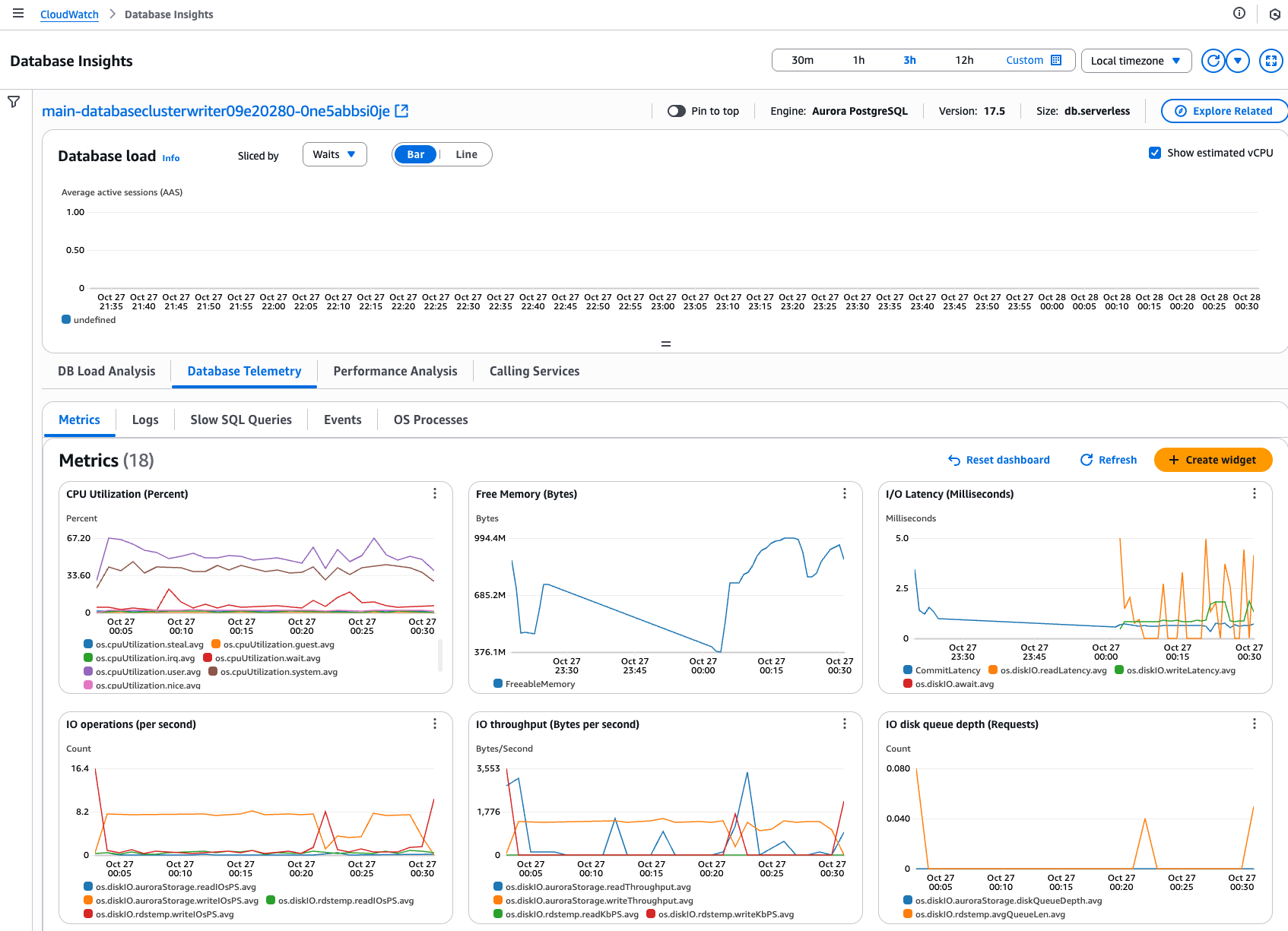
Task: Toggle the Pin to top switch
Action: 676,111
